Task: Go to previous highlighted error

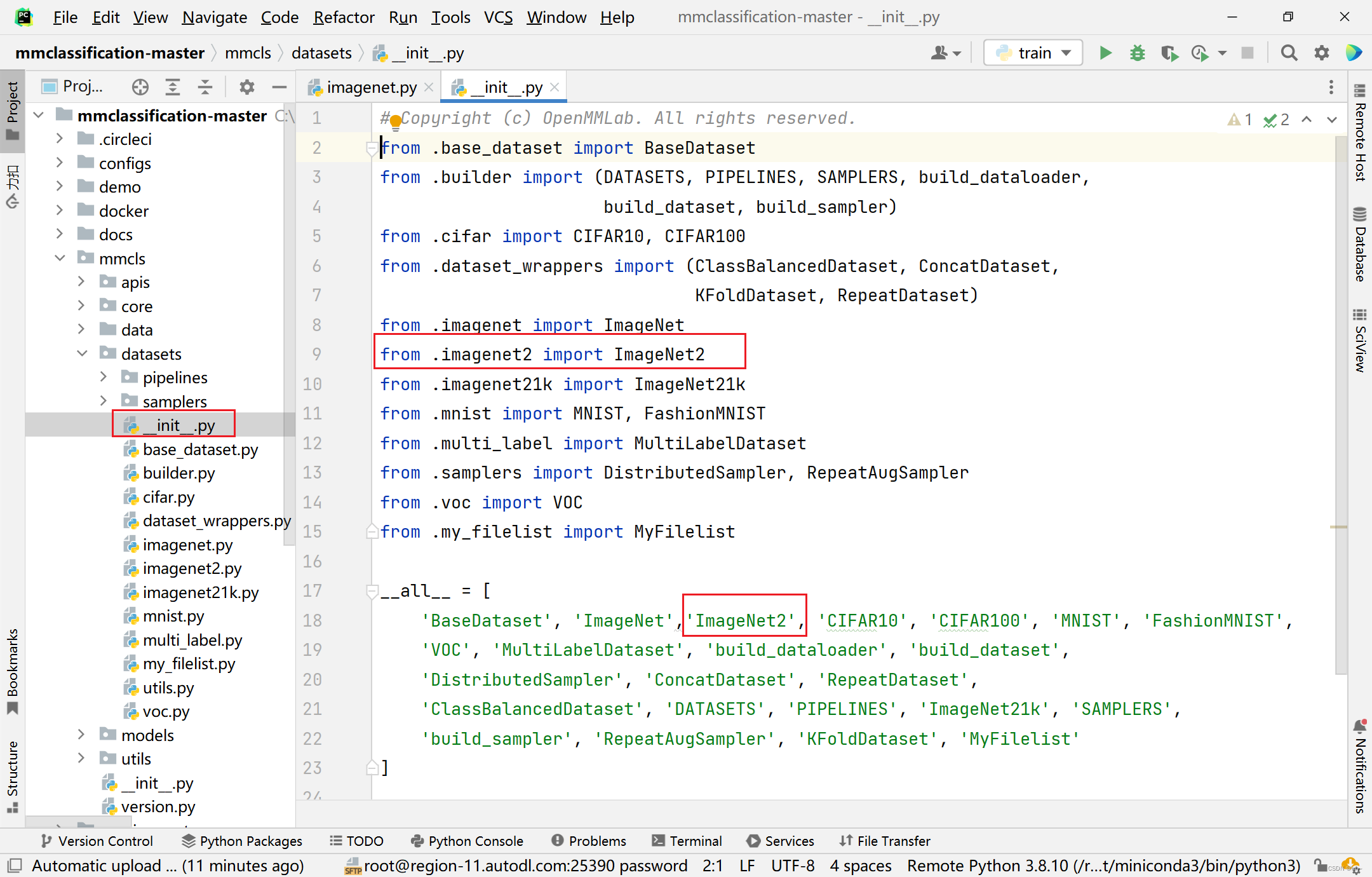Action: pos(1307,119)
